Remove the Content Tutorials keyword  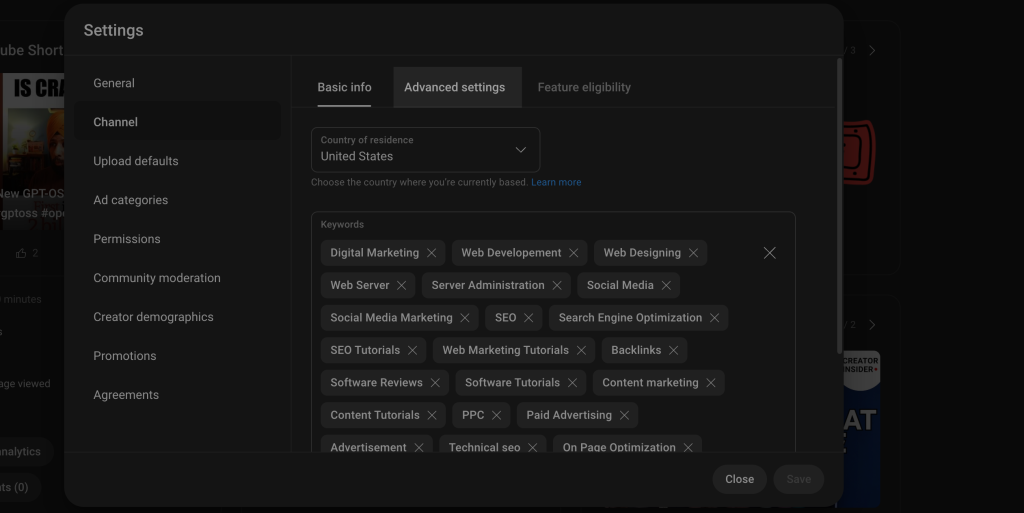(x=432, y=415)
